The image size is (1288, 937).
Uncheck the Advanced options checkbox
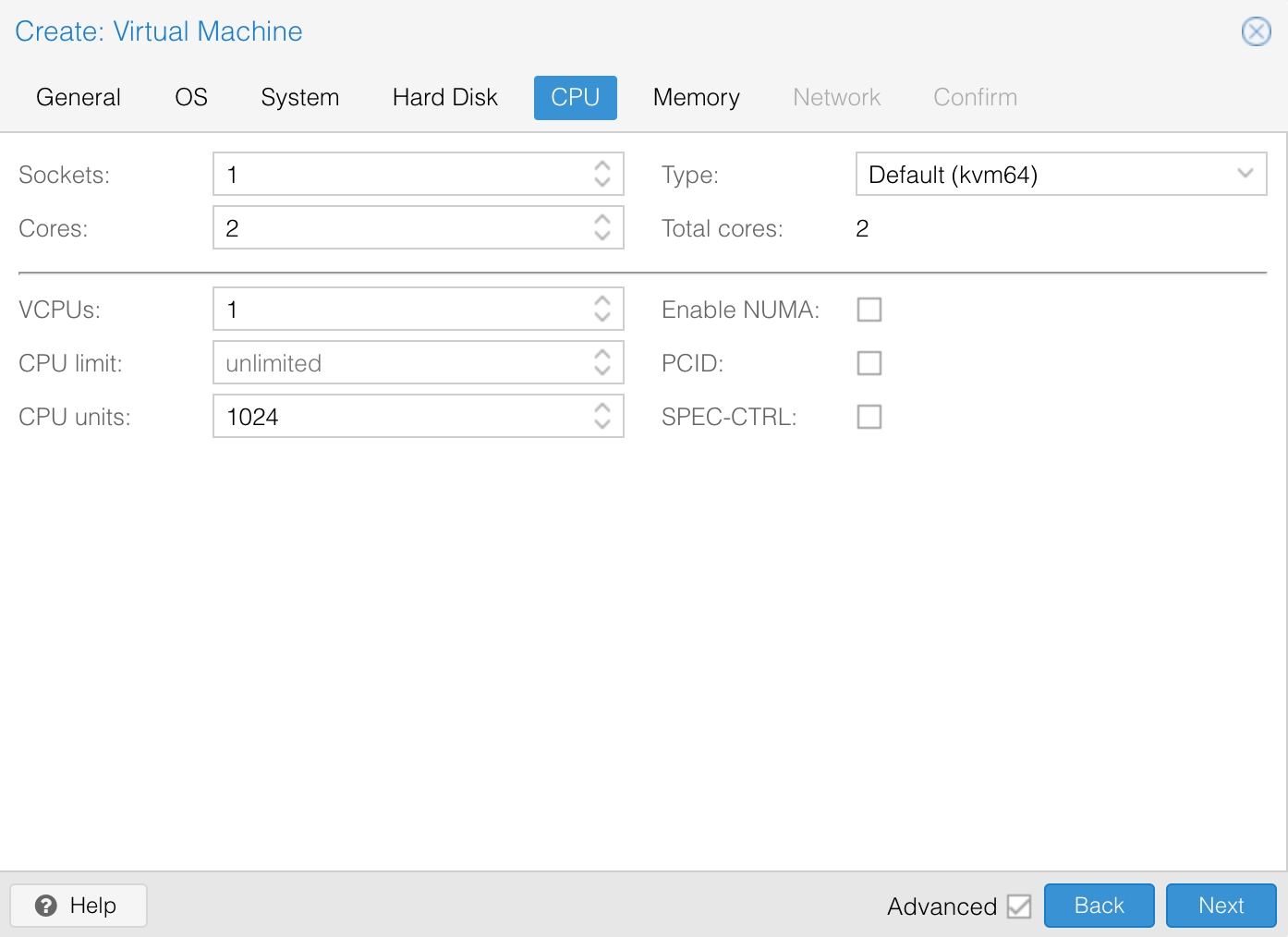point(1019,907)
